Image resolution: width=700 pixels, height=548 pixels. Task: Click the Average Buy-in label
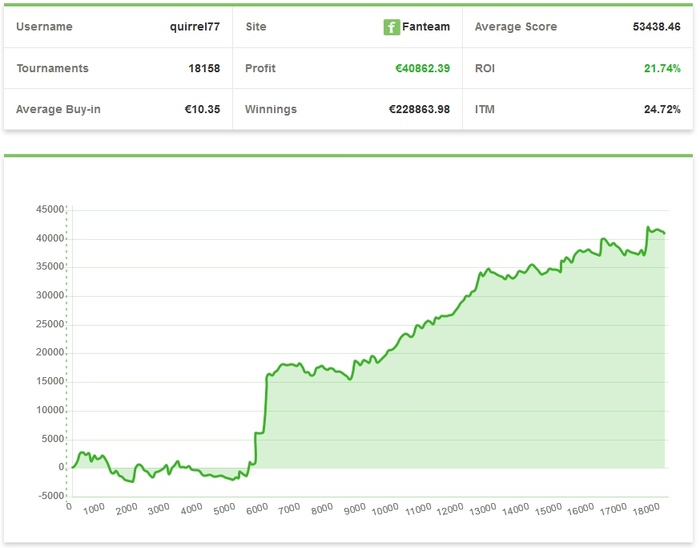click(x=58, y=109)
